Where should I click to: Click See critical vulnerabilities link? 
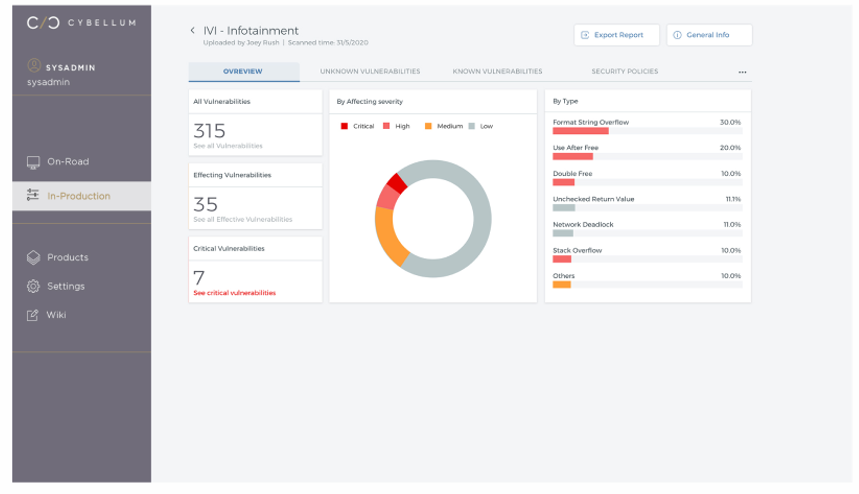click(234, 293)
